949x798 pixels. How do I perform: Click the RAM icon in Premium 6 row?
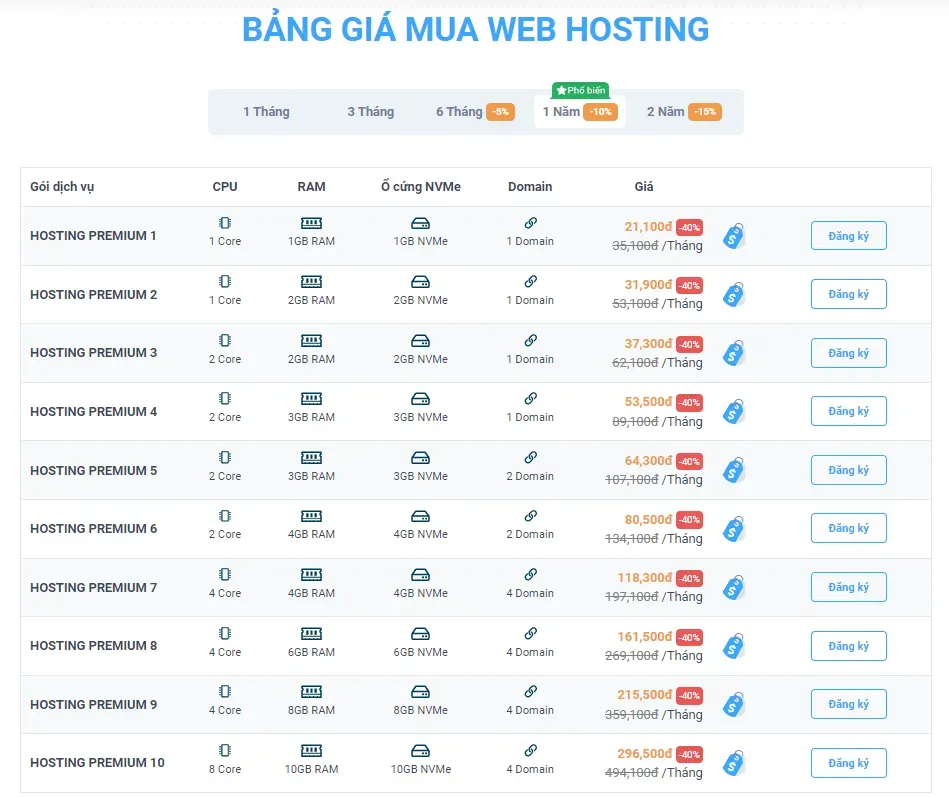(x=311, y=516)
